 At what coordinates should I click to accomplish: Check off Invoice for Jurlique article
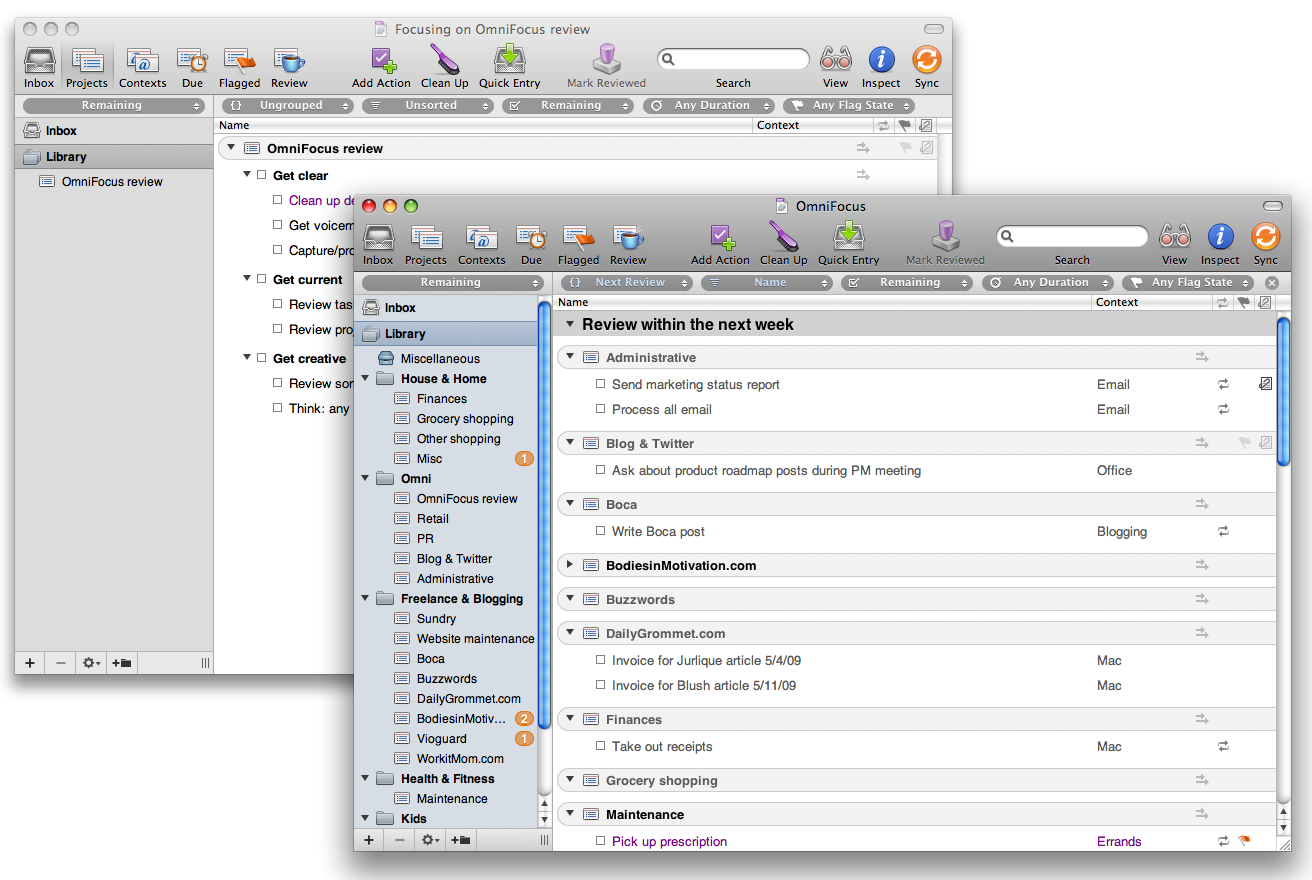[x=601, y=660]
